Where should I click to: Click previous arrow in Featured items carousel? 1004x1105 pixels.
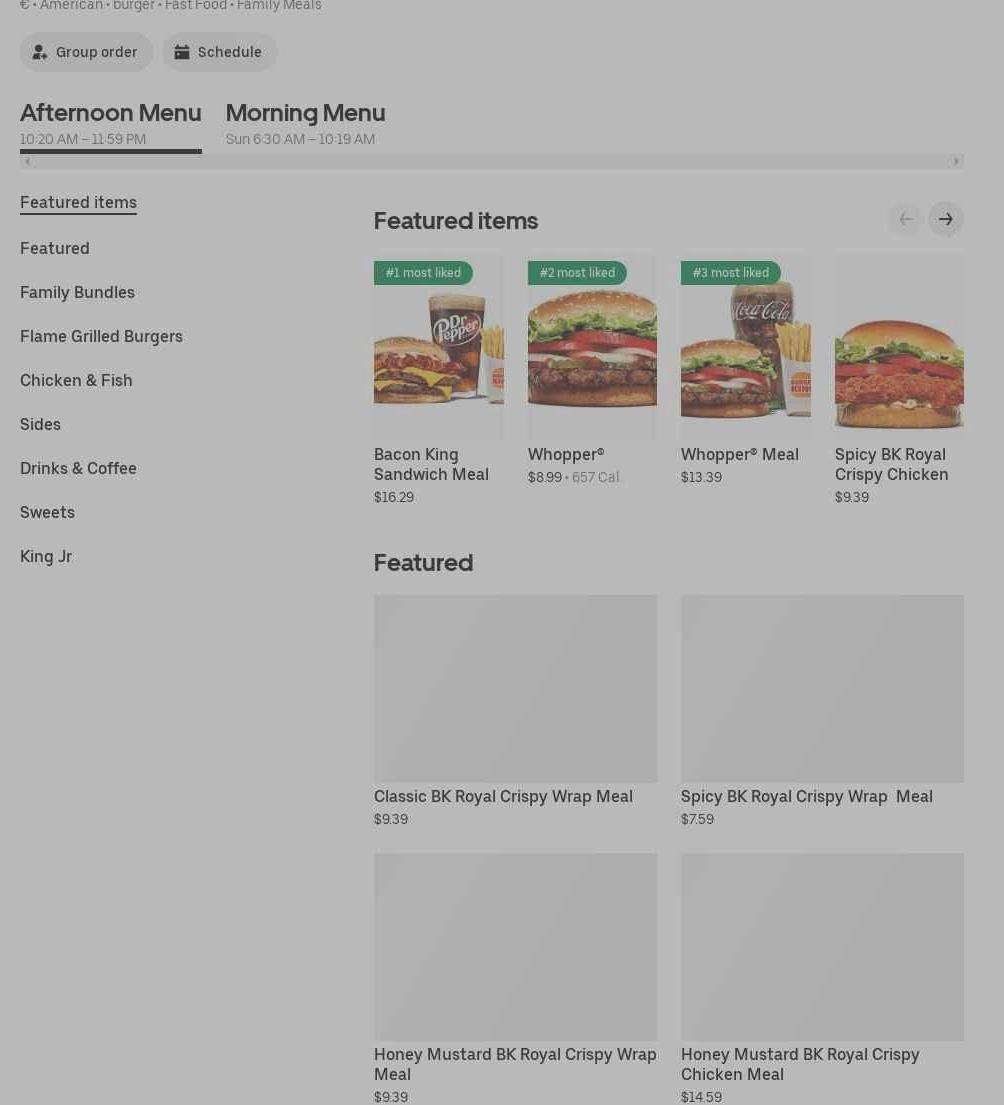coord(905,219)
